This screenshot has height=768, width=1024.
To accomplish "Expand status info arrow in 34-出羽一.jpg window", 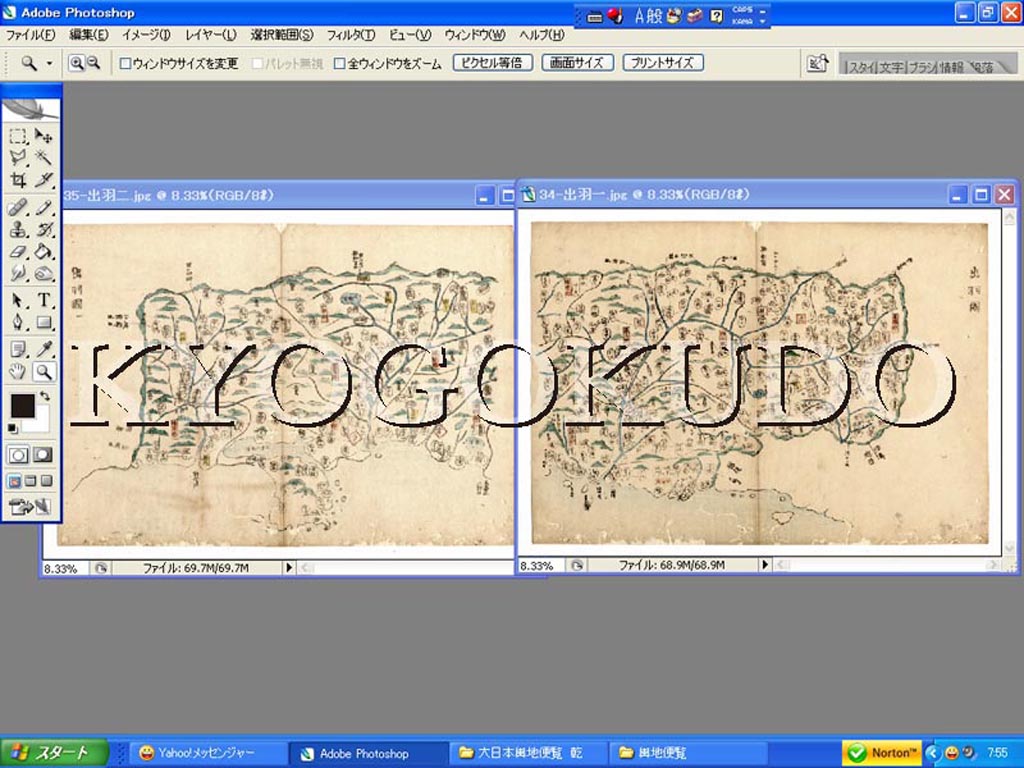I will (x=765, y=564).
